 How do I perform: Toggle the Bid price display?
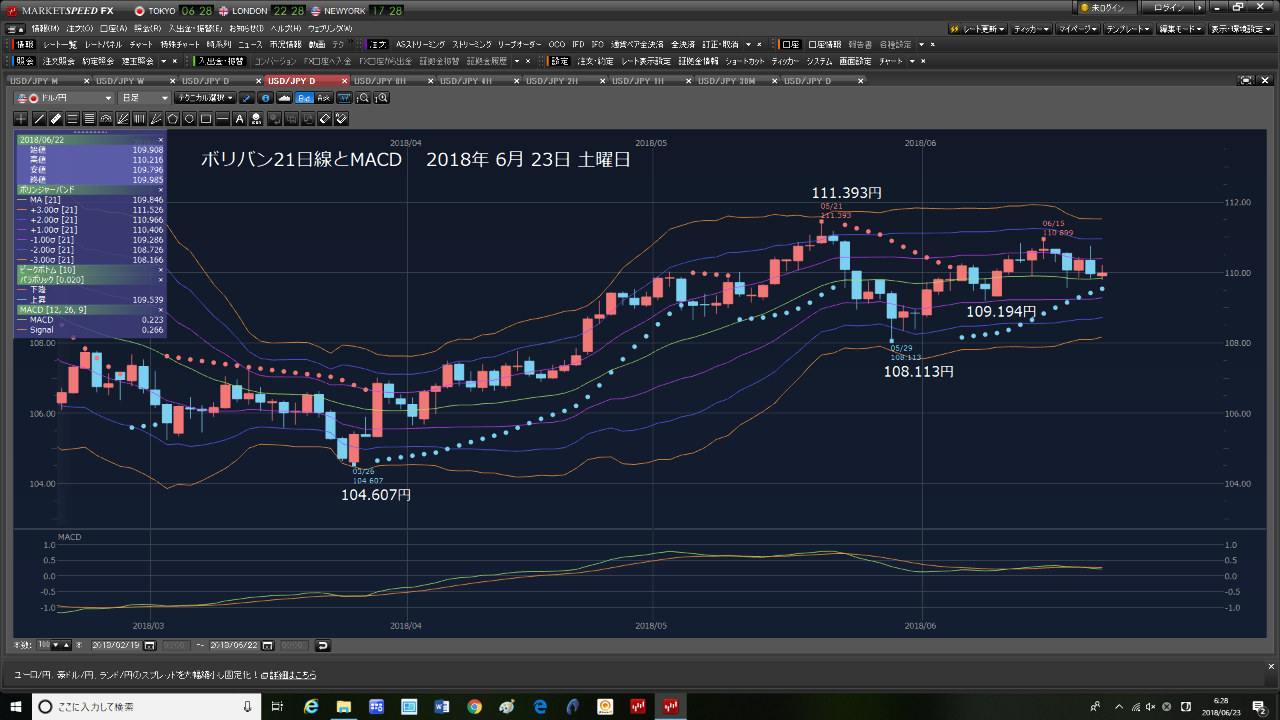[x=304, y=98]
